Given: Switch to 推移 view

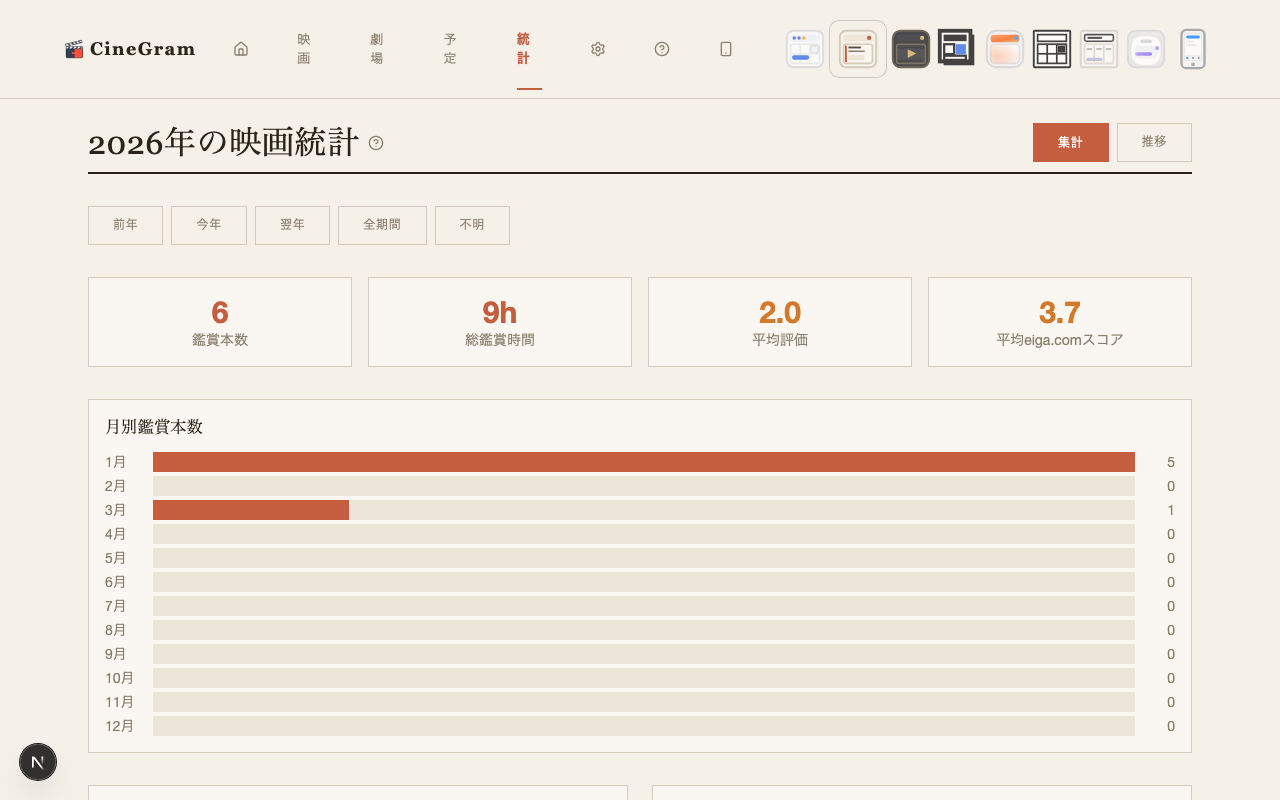Looking at the screenshot, I should pyautogui.click(x=1154, y=142).
